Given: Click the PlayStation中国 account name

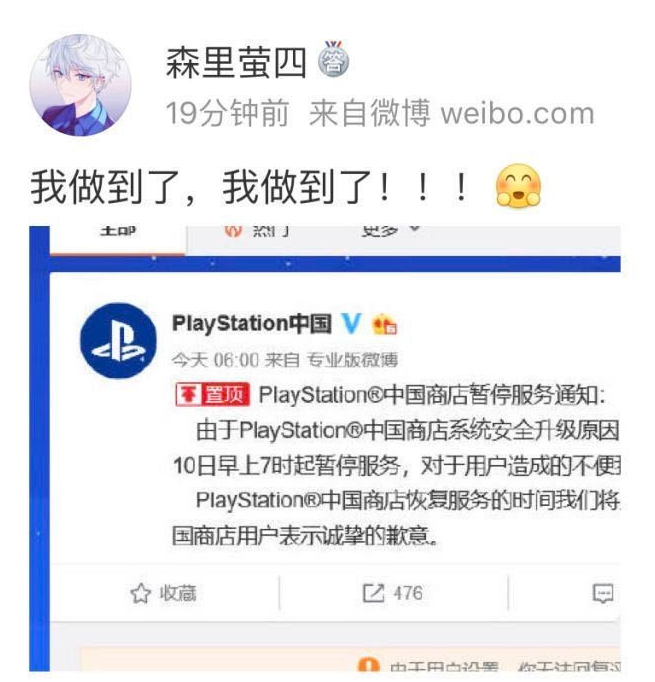Looking at the screenshot, I should point(252,324).
